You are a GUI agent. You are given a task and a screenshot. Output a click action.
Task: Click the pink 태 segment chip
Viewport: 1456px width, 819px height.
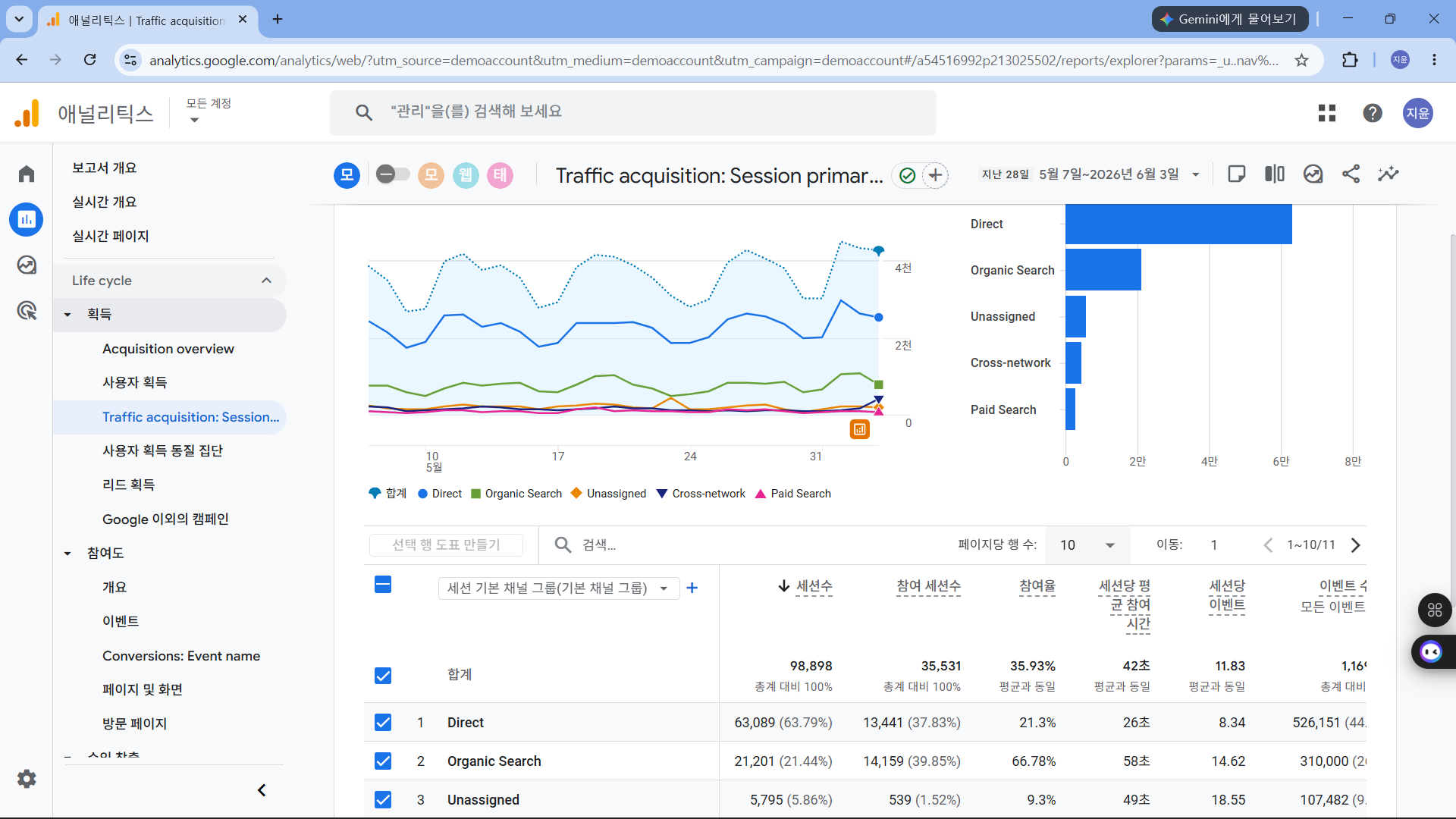(500, 175)
